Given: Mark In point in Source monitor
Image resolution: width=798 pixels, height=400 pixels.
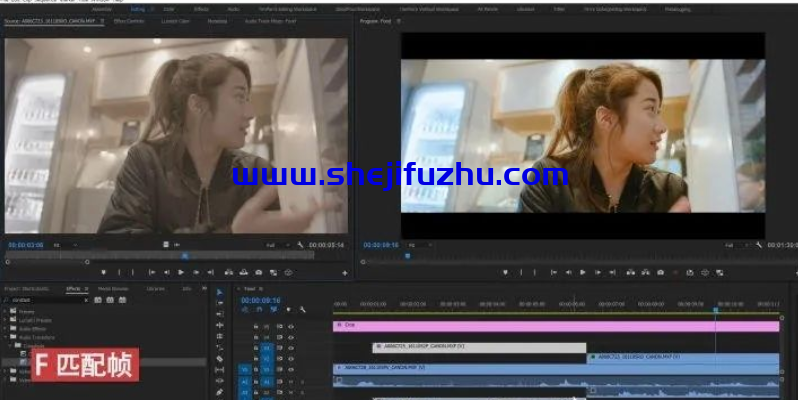Looking at the screenshot, I should (119, 272).
